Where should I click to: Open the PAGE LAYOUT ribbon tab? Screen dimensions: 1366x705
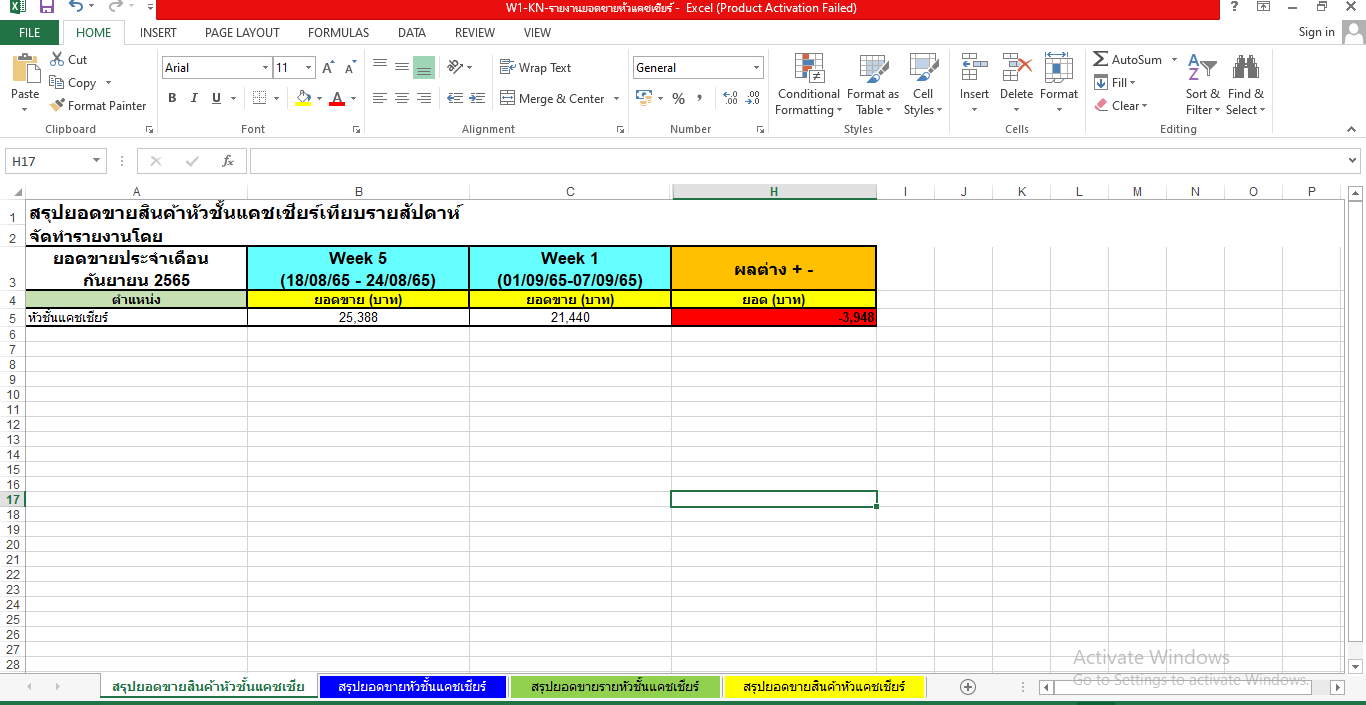(242, 33)
